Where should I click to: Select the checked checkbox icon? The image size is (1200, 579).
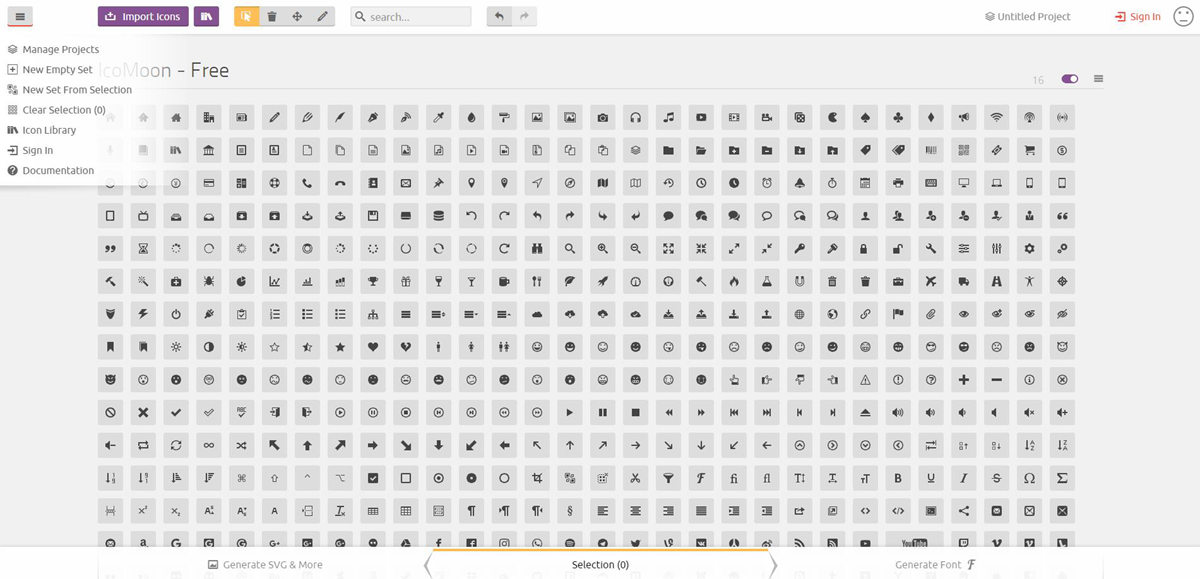click(373, 478)
